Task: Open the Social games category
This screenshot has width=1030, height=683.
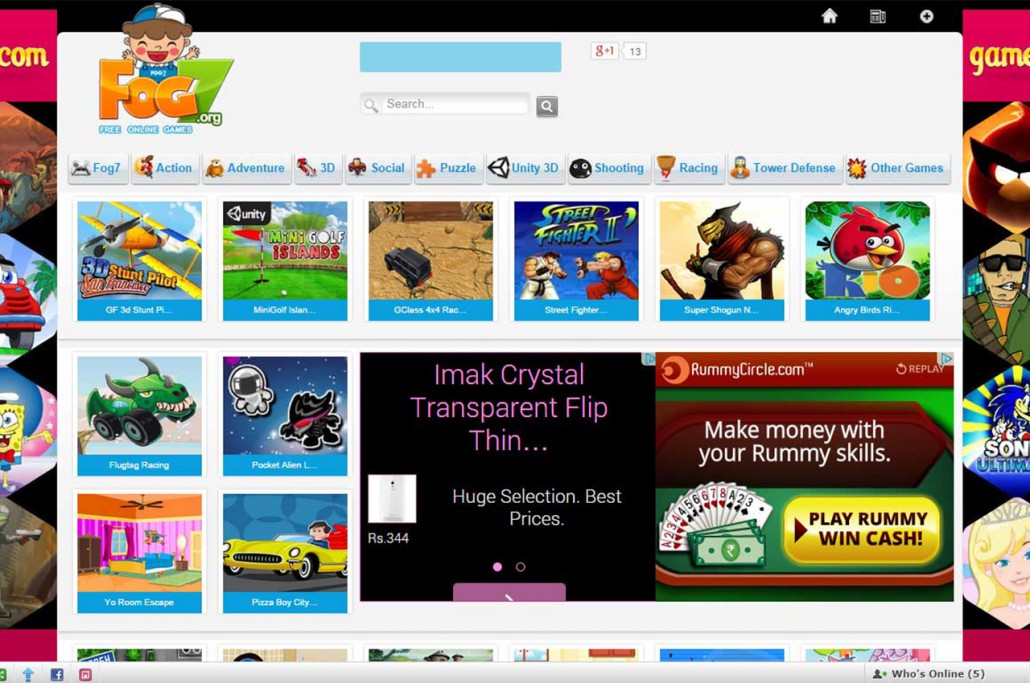Action: 377,168
